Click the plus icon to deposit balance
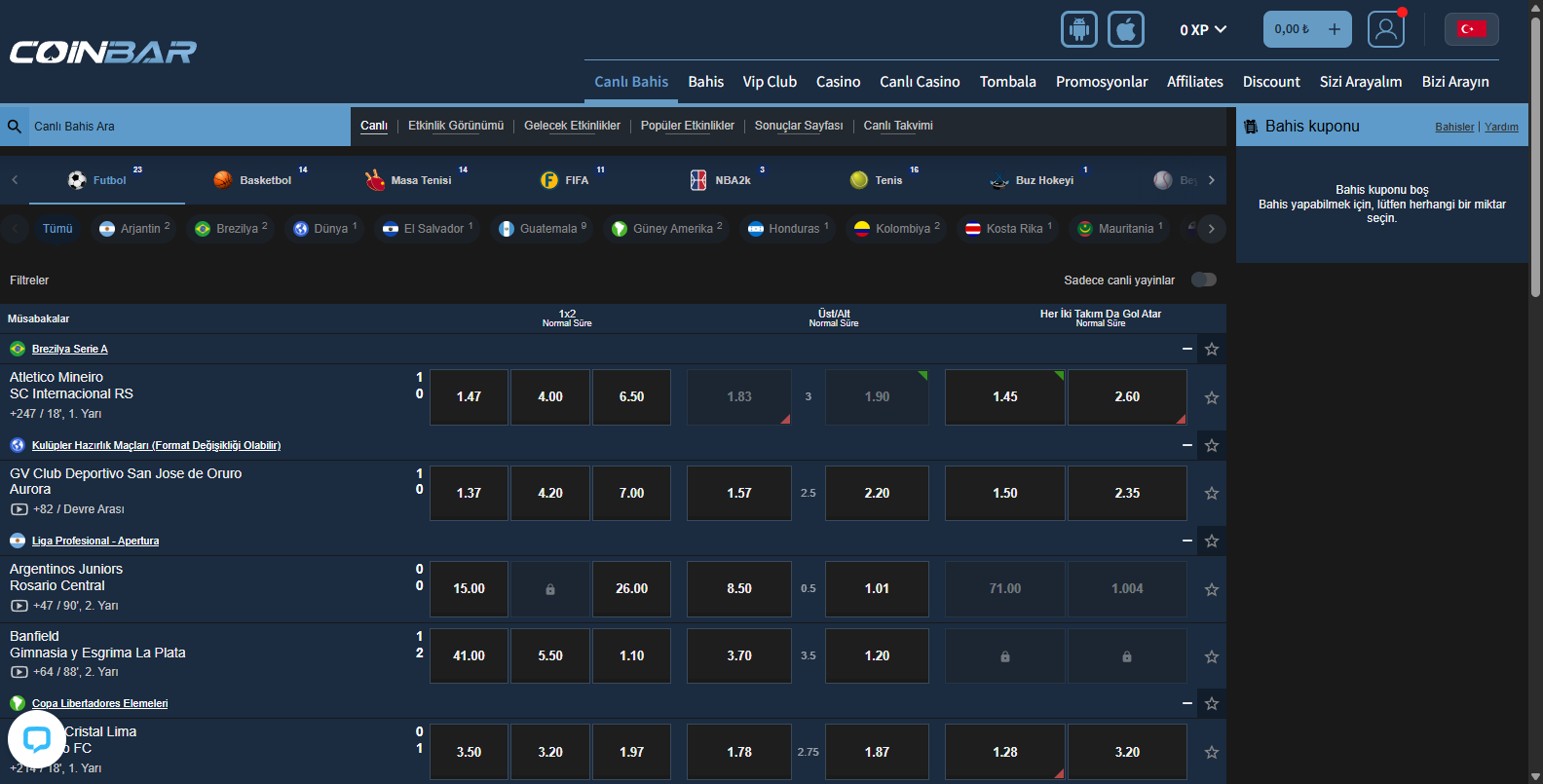The height and width of the screenshot is (784, 1543). [x=1334, y=29]
